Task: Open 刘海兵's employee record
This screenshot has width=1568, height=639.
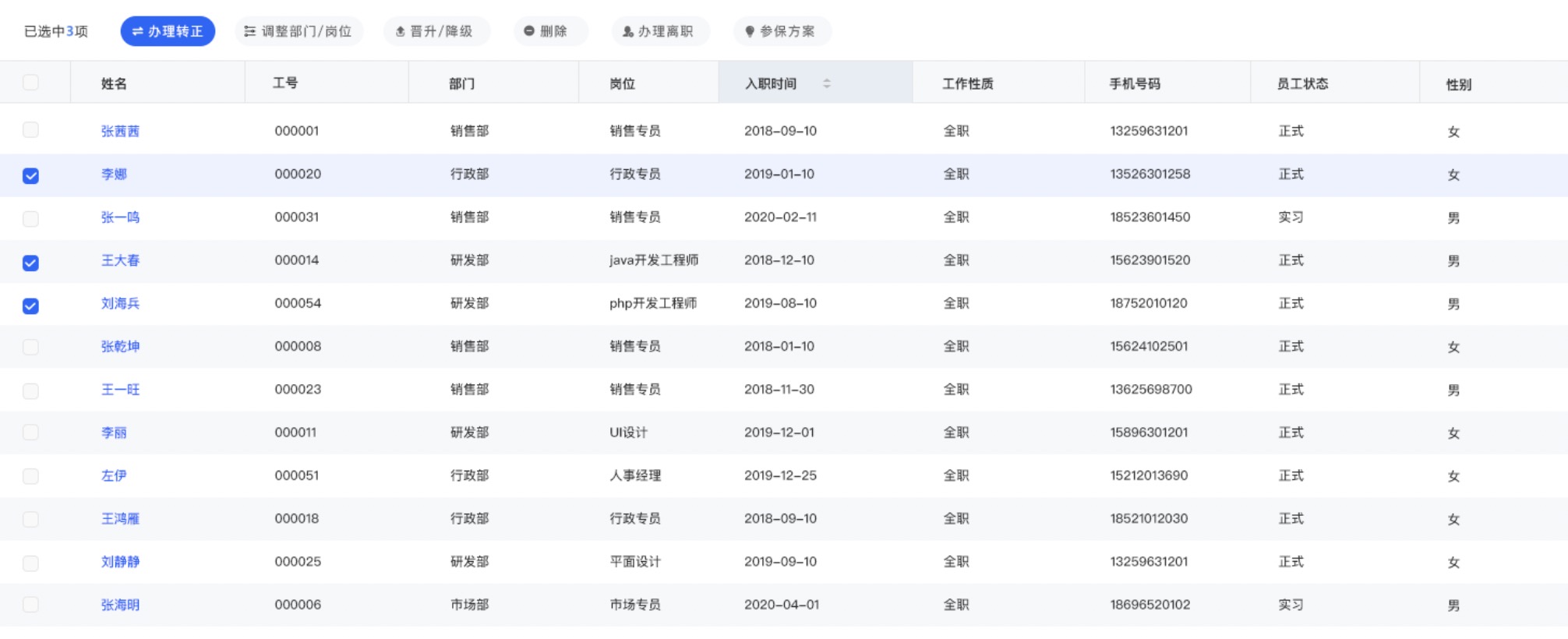Action: tap(120, 303)
